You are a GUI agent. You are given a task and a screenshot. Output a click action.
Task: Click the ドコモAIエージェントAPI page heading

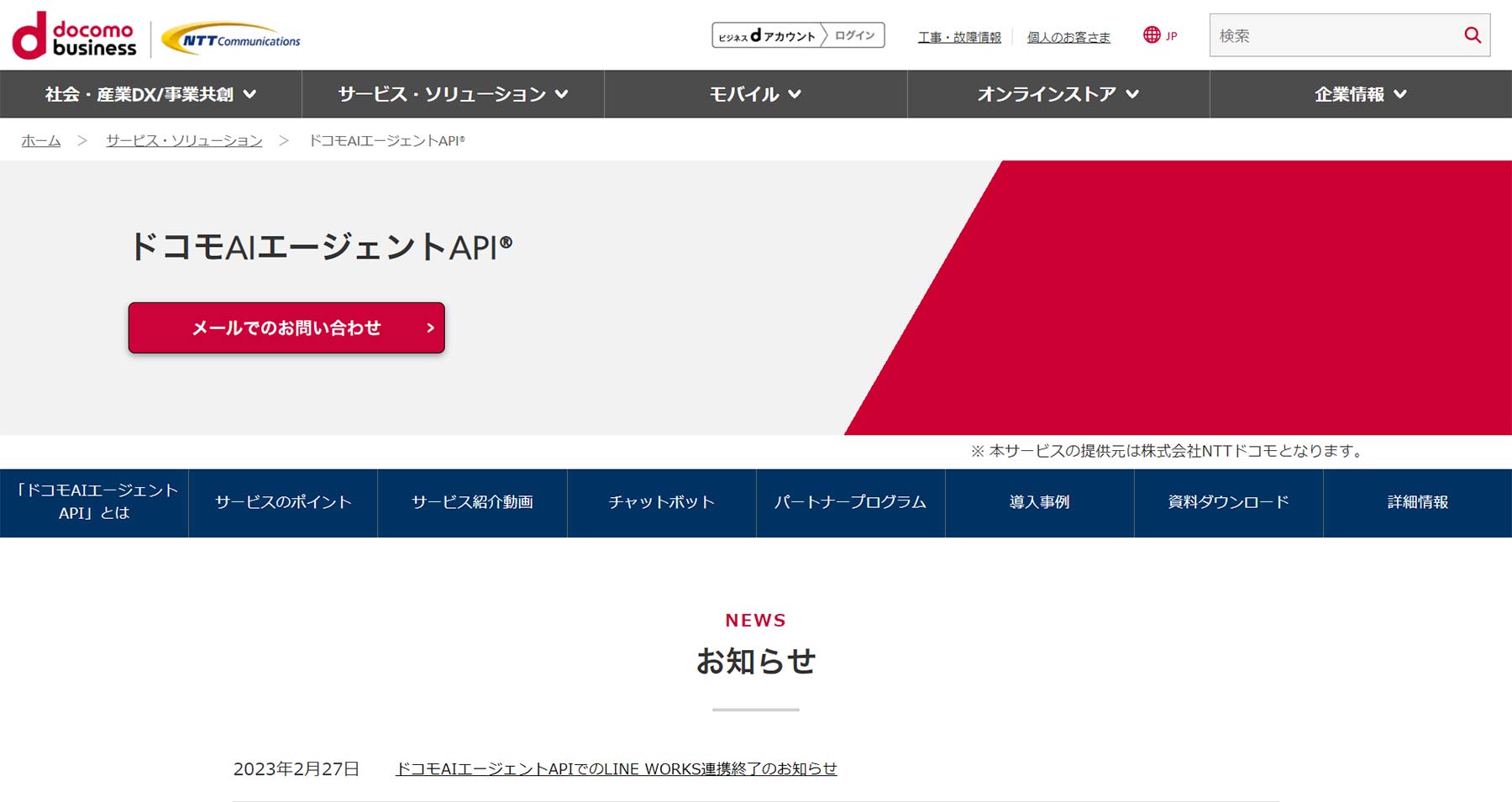321,247
